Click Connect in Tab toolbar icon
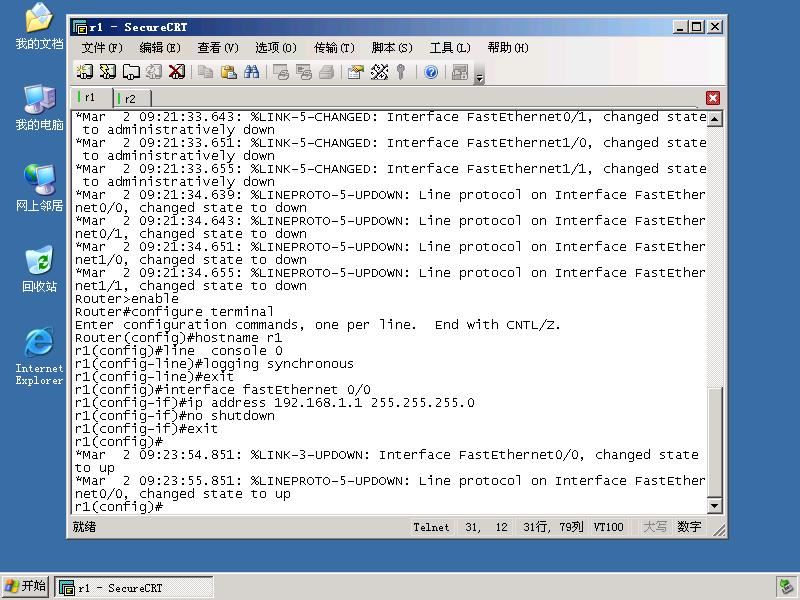The height and width of the screenshot is (600, 800). coord(131,72)
